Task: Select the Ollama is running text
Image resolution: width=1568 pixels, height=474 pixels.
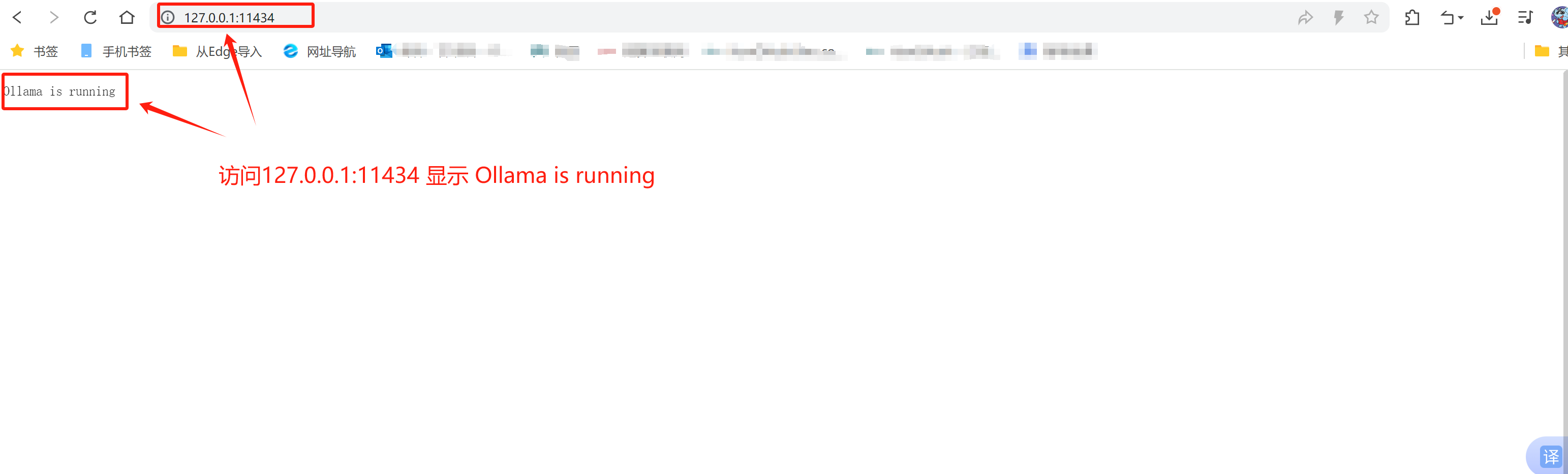Action: click(59, 91)
